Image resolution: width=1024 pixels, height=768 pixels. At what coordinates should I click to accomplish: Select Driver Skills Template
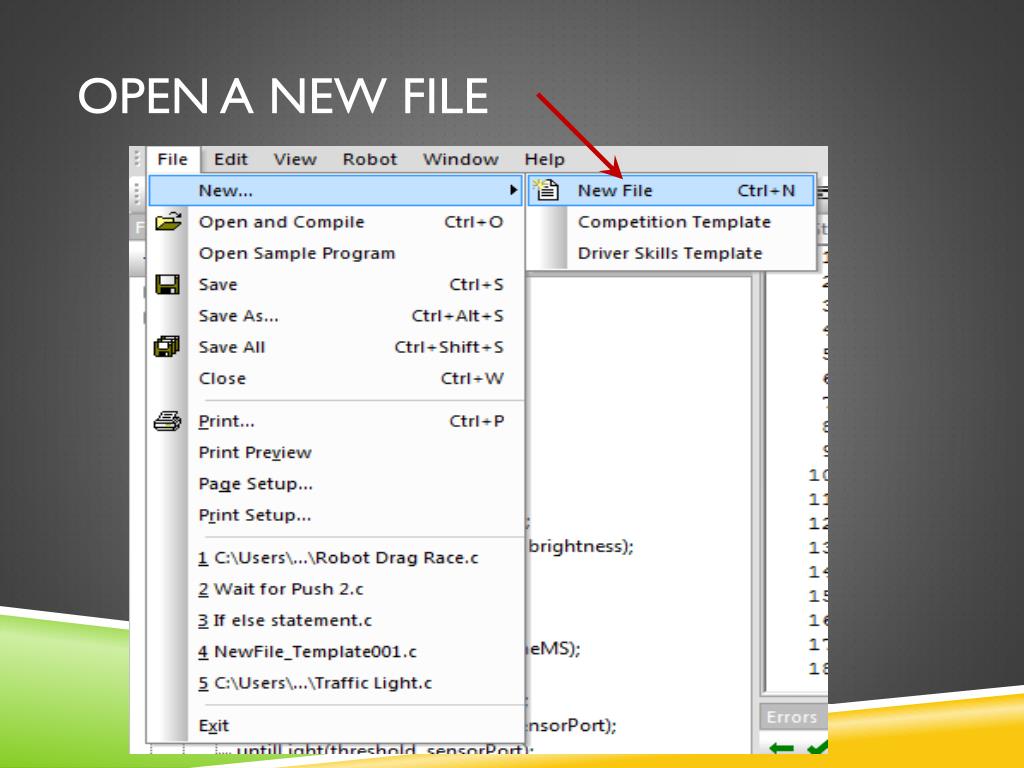point(670,253)
